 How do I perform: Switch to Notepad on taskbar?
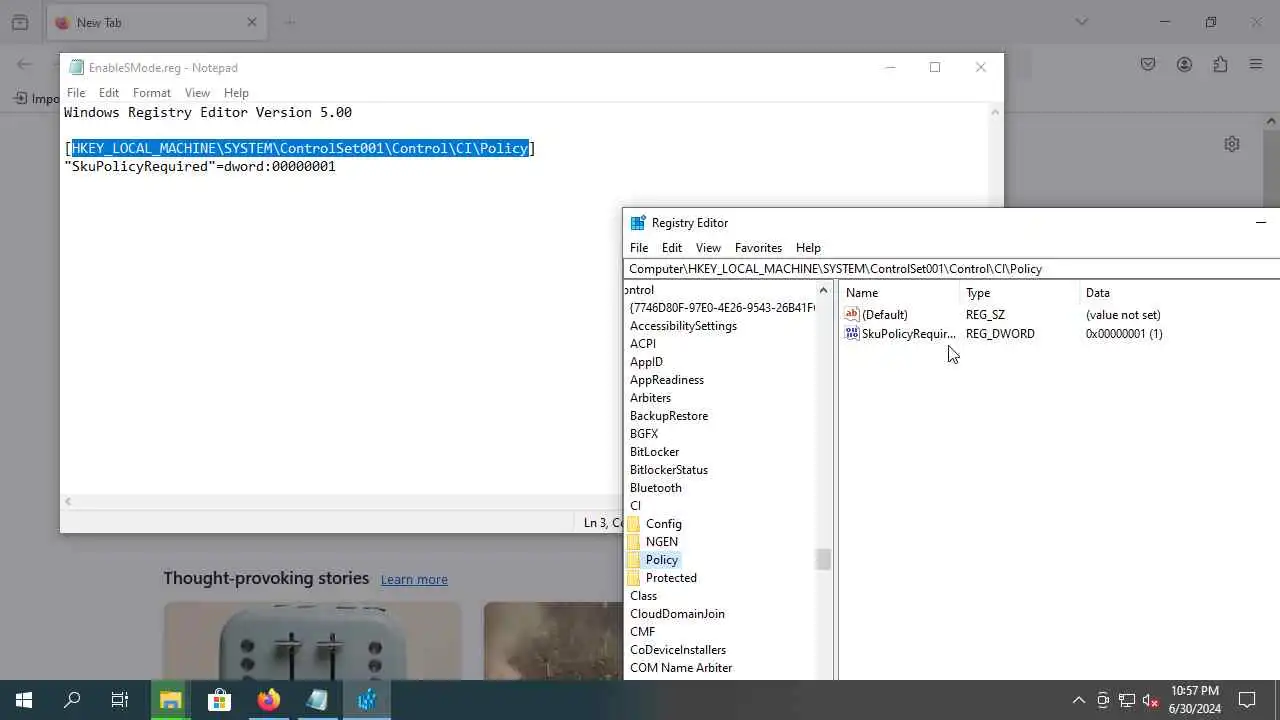[x=317, y=700]
